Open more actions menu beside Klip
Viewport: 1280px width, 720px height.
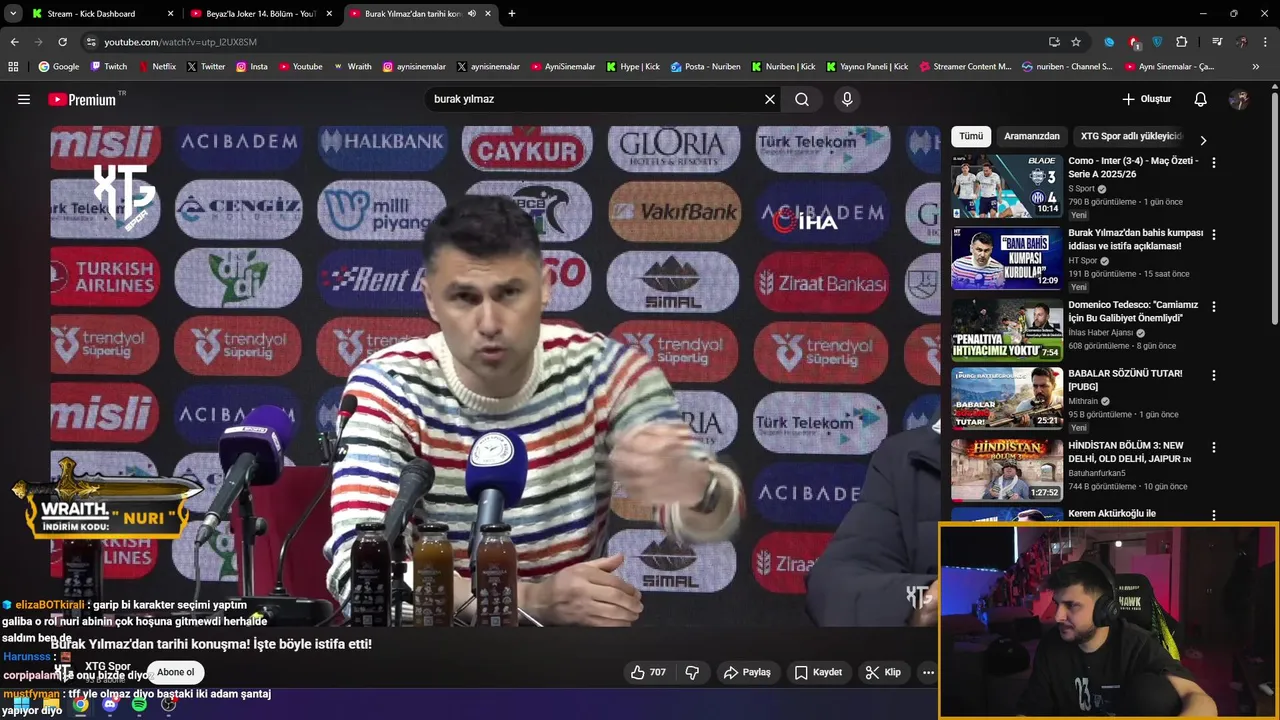click(x=928, y=672)
